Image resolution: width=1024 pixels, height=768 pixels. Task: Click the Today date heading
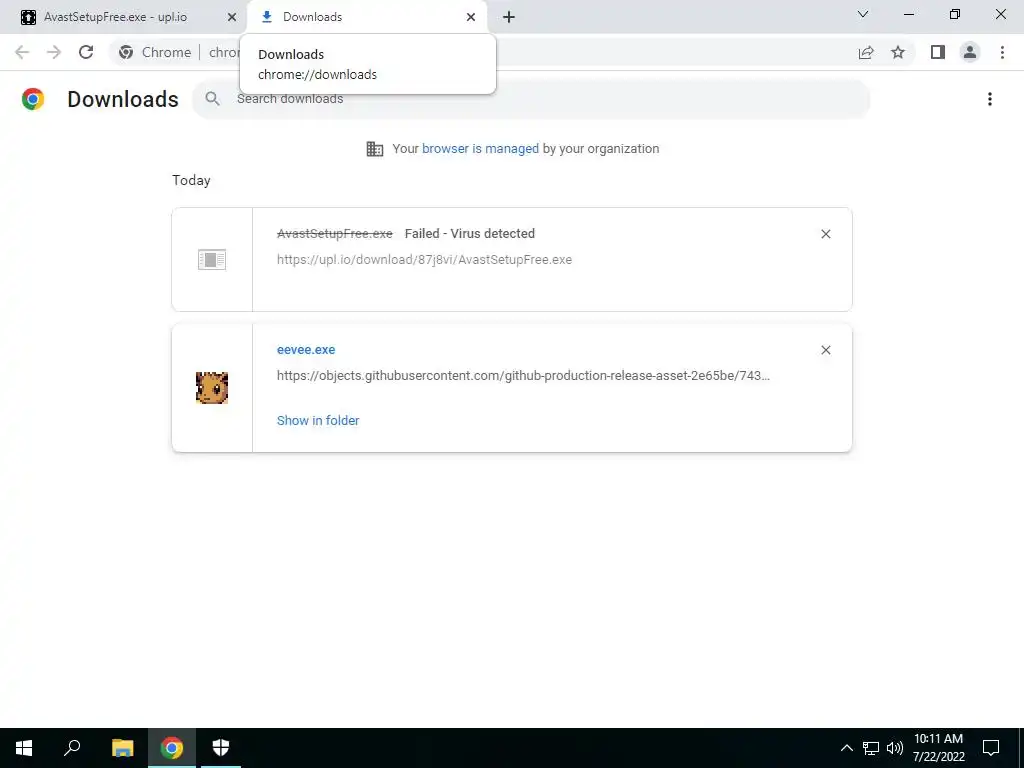pos(191,180)
